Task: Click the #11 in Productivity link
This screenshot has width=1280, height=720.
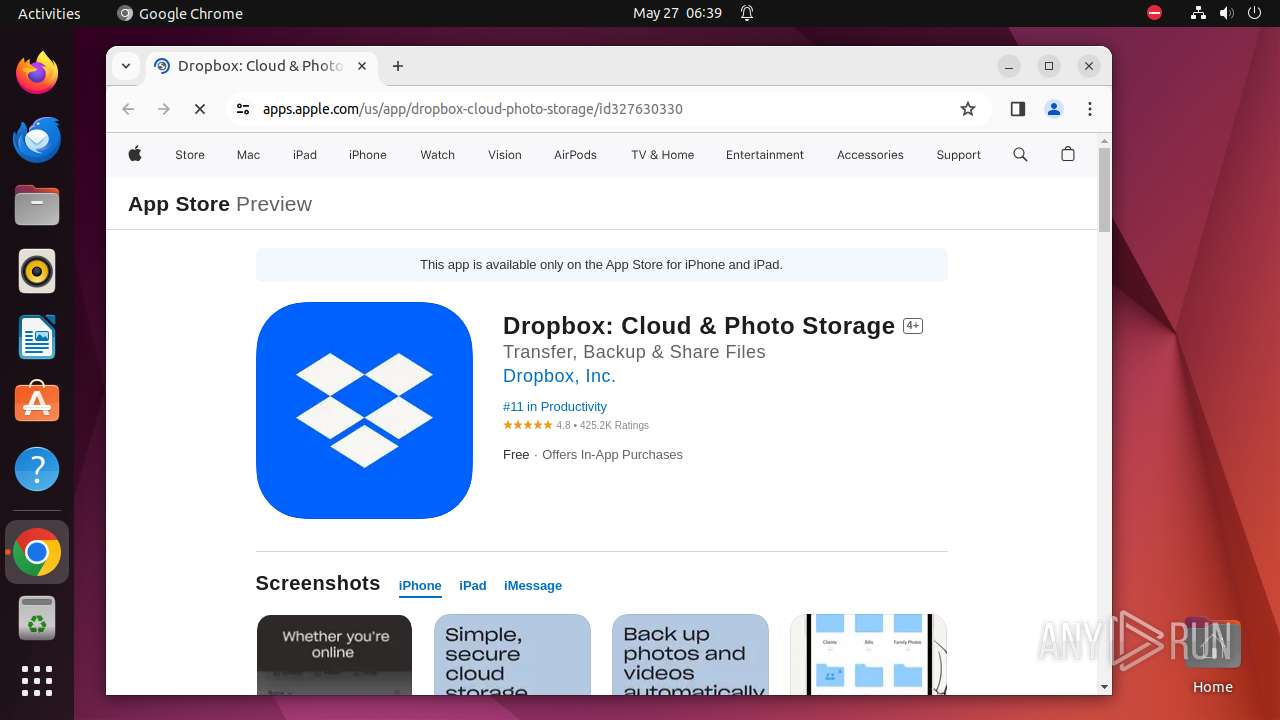Action: pos(555,407)
